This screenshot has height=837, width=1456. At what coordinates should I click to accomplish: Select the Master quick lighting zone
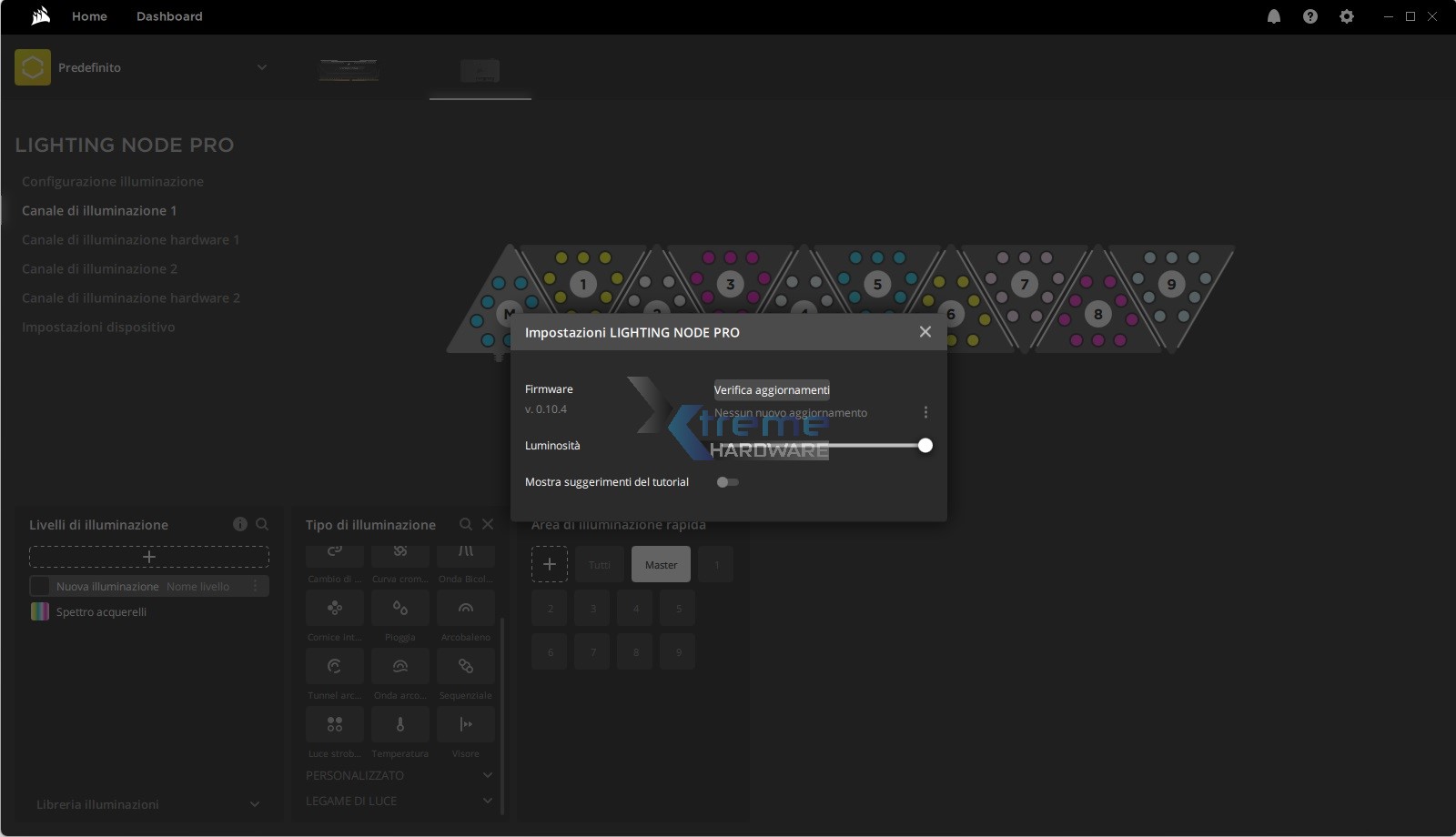[x=661, y=565]
